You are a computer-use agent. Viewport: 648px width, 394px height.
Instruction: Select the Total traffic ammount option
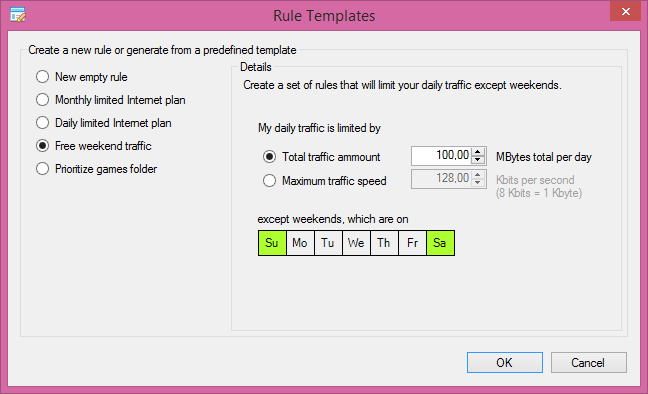(x=321, y=157)
